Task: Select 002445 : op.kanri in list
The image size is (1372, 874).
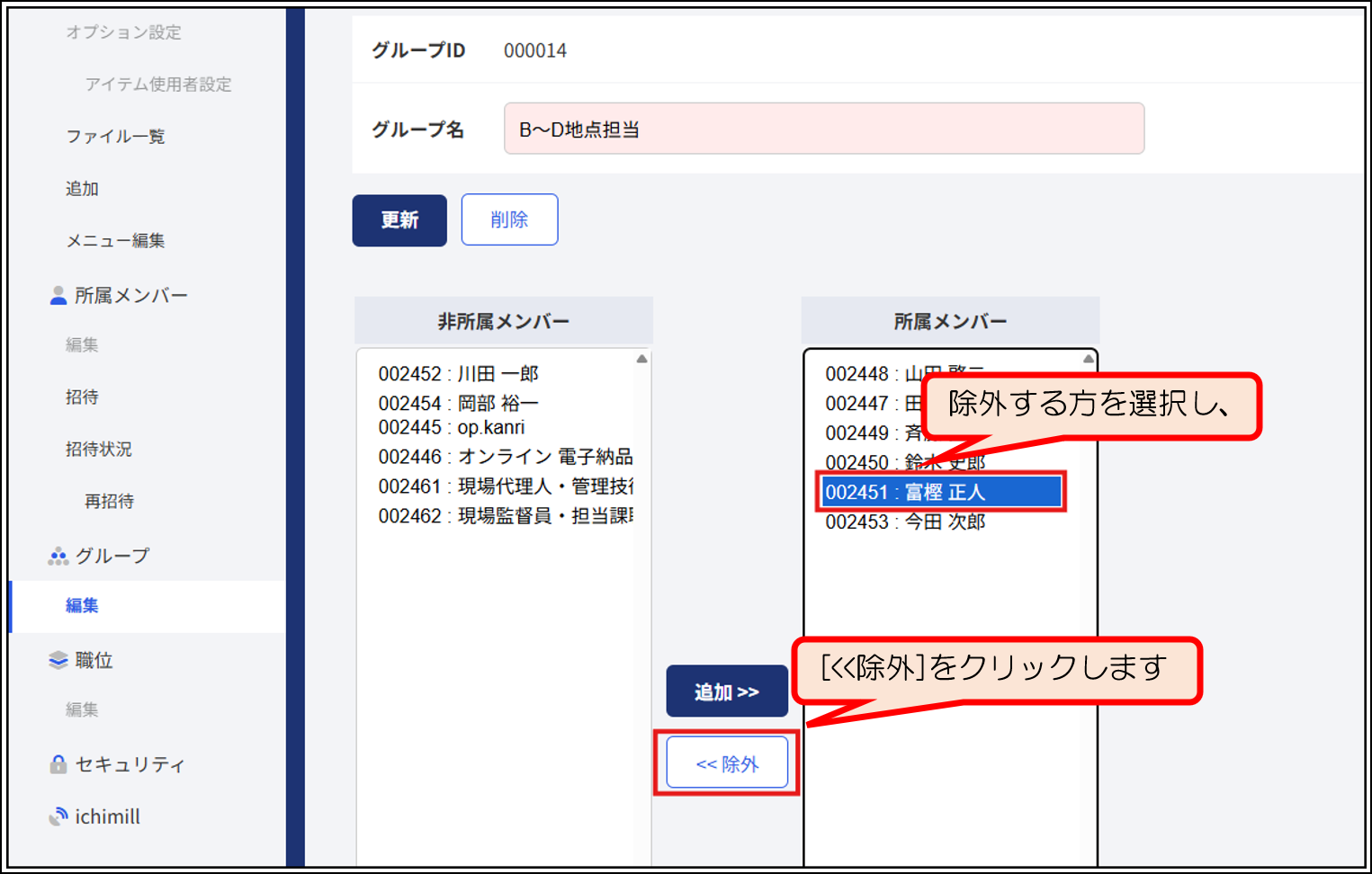Action: [x=451, y=427]
